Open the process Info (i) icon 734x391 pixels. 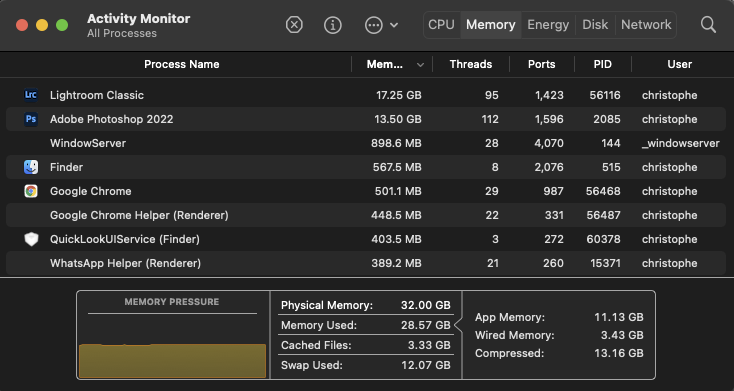point(333,25)
